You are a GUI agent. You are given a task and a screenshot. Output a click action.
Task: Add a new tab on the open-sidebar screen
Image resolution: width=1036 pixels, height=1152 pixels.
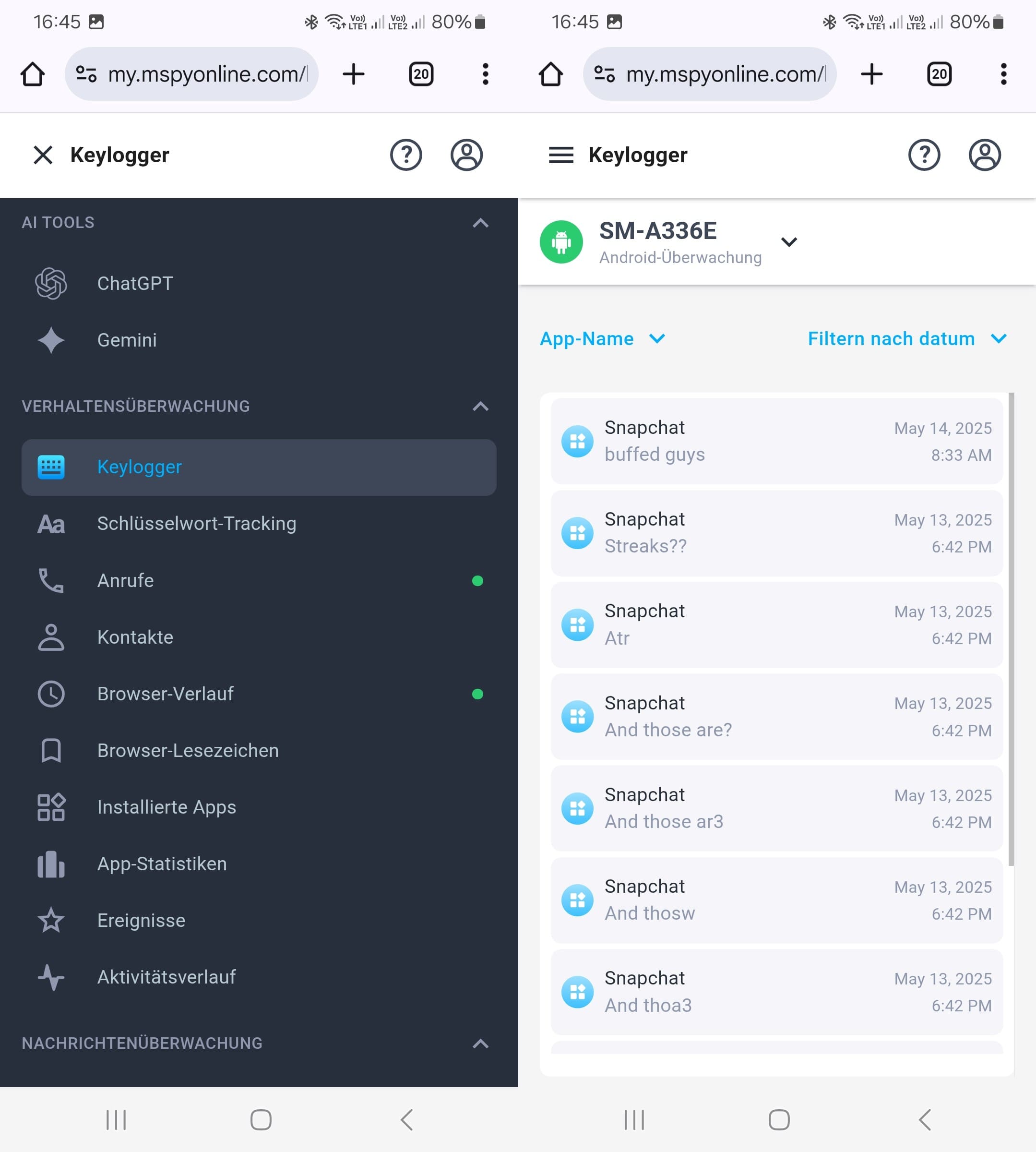click(x=354, y=74)
